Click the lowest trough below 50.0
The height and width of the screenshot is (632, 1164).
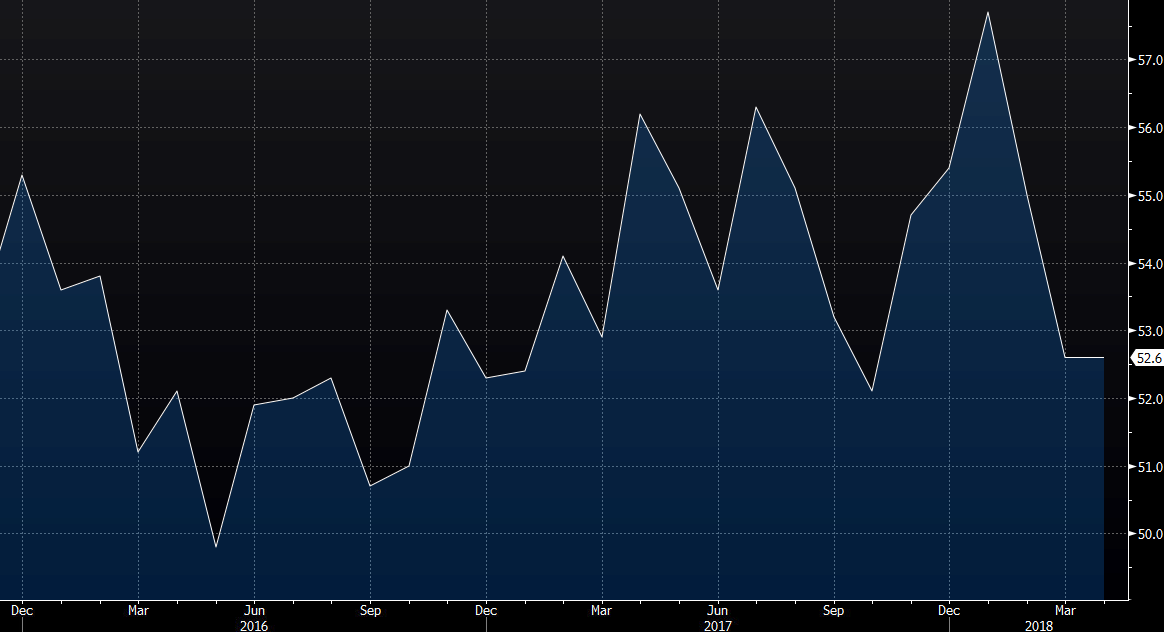click(215, 547)
